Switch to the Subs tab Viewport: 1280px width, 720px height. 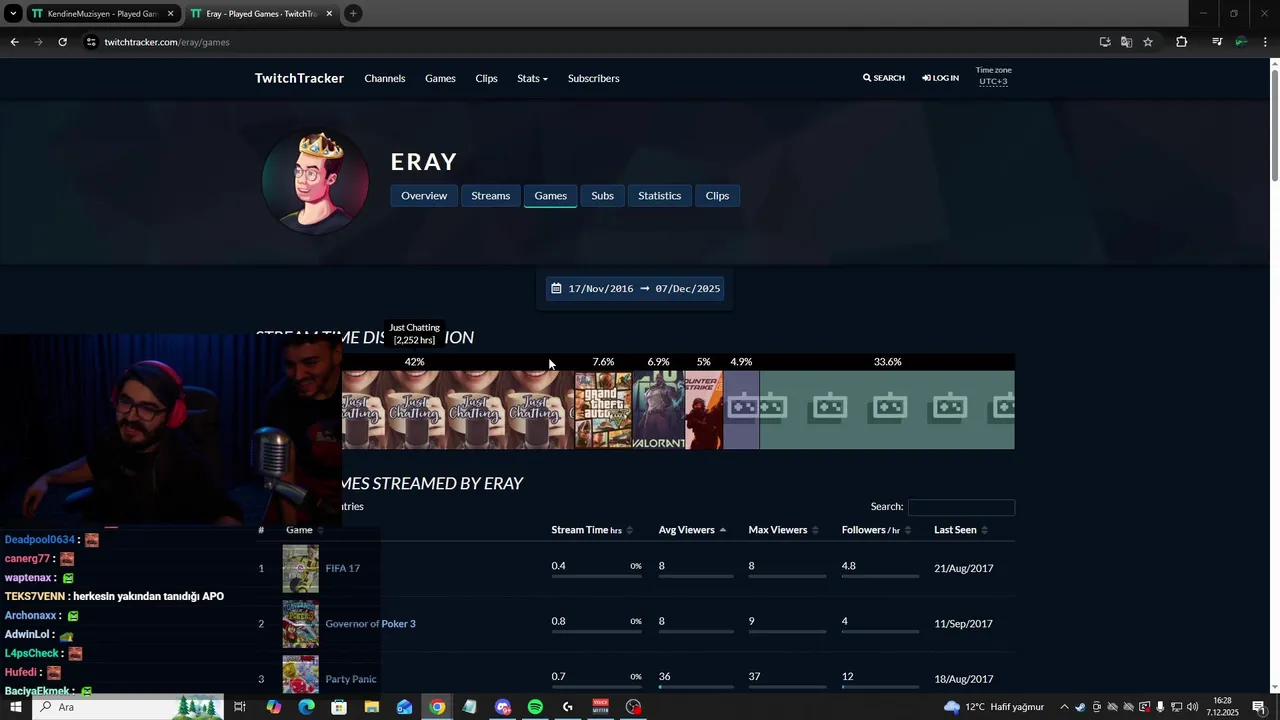coord(603,196)
